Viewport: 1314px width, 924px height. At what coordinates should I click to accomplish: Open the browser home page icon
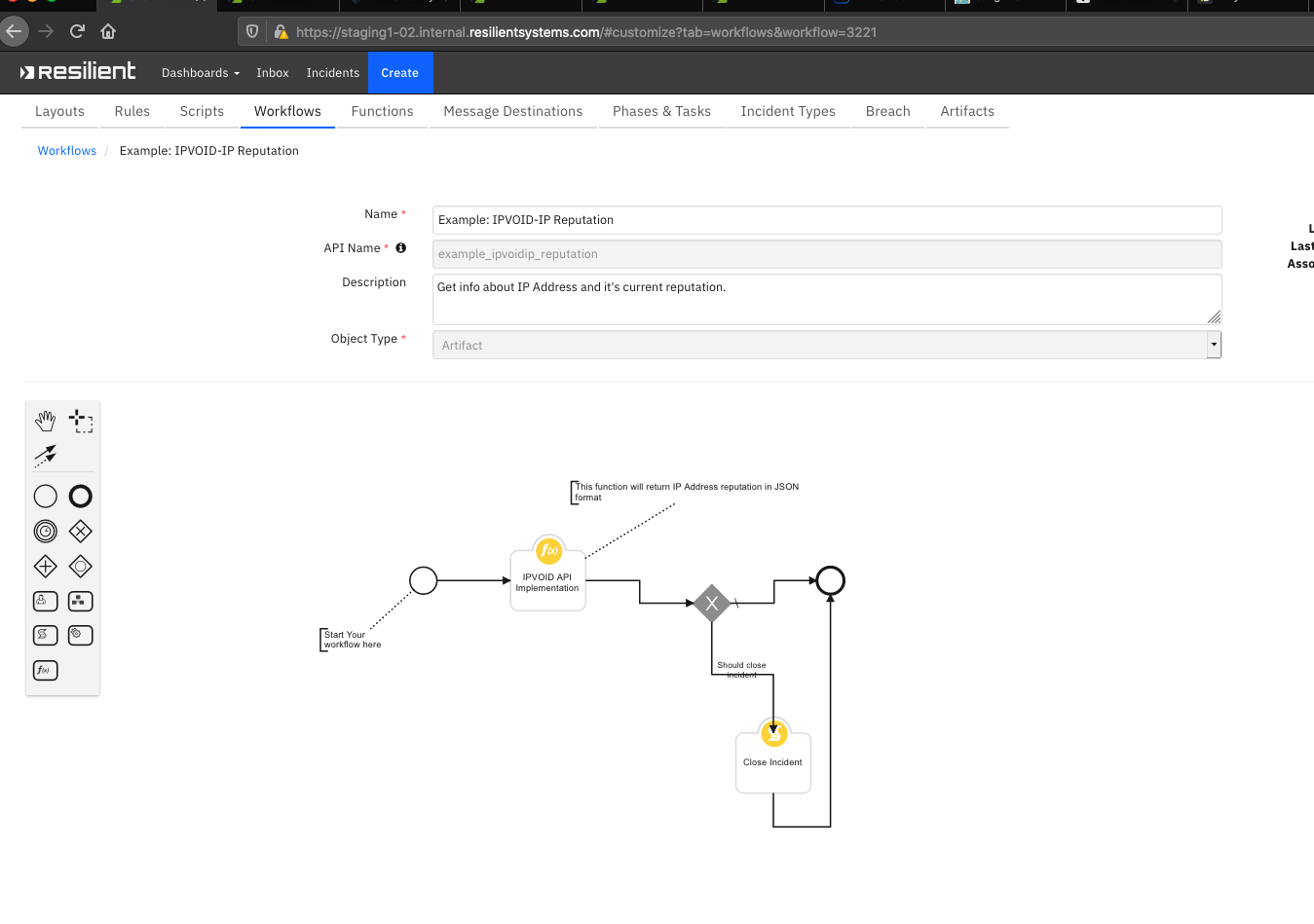click(108, 31)
